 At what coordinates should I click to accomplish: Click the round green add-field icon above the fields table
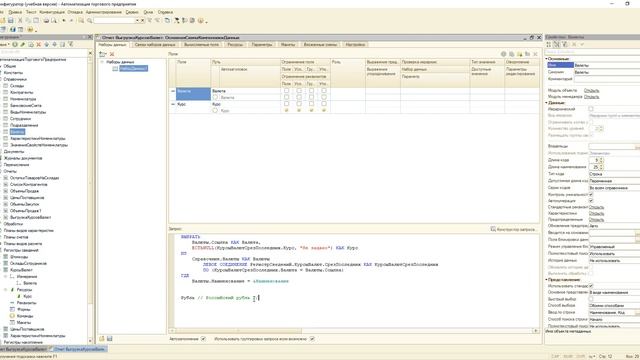504,54
